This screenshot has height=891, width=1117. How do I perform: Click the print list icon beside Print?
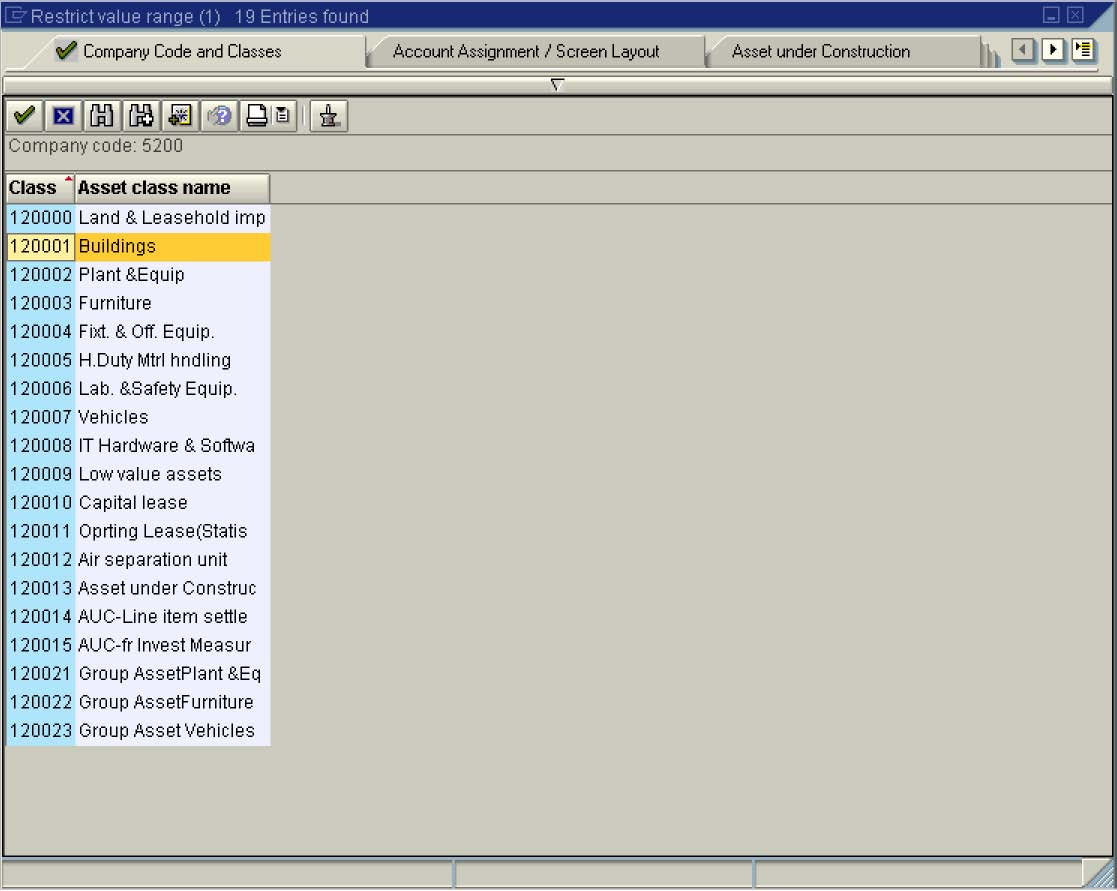click(281, 115)
